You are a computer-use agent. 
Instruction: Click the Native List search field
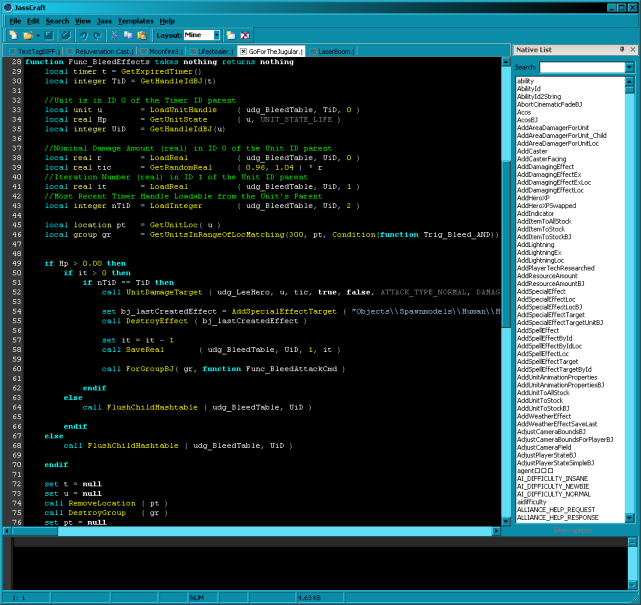(x=582, y=67)
